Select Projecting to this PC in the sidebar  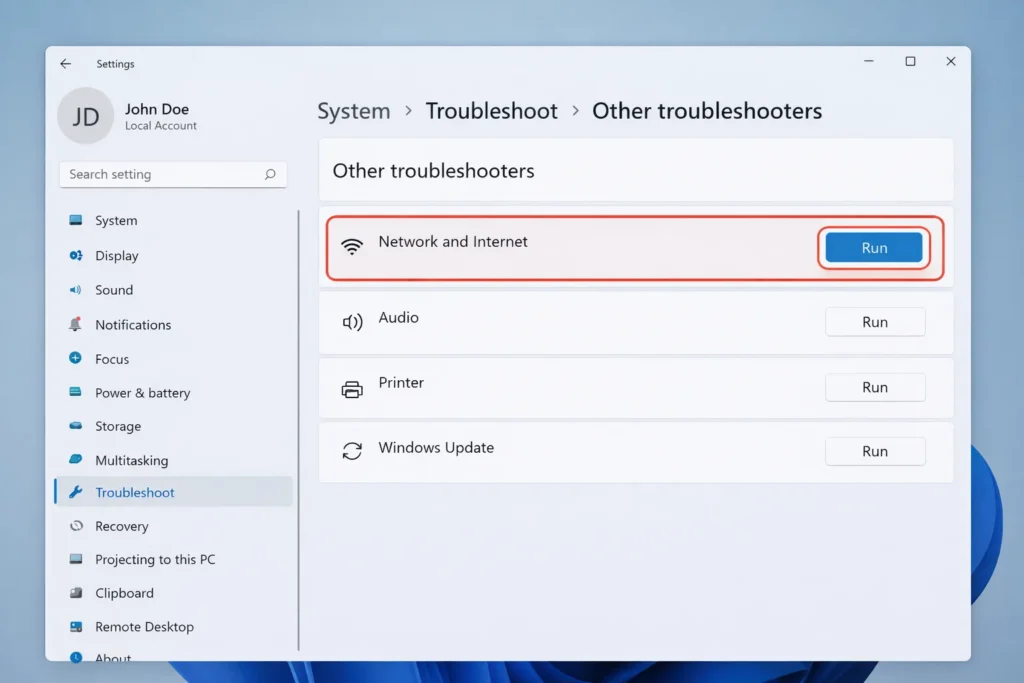pyautogui.click(x=155, y=559)
